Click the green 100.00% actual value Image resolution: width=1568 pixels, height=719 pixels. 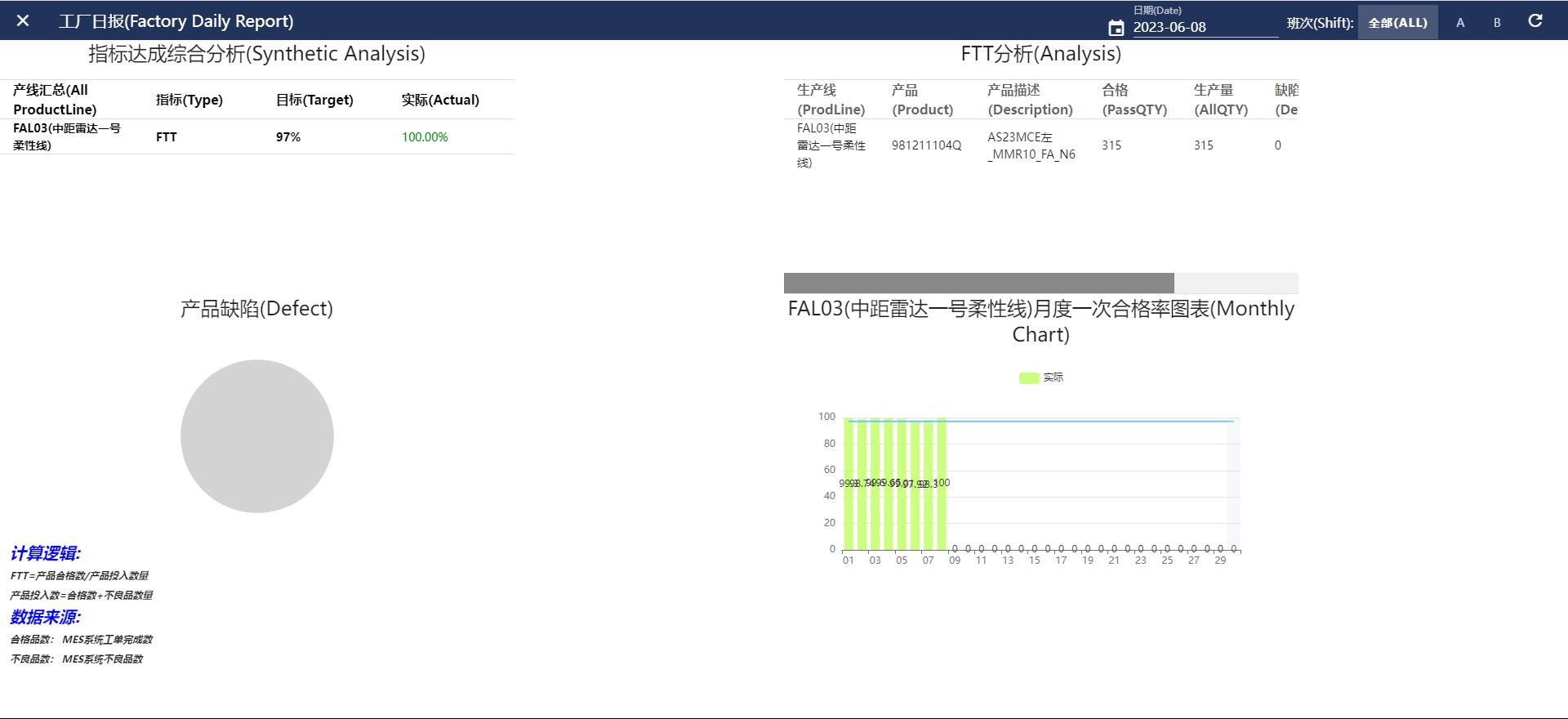click(425, 137)
